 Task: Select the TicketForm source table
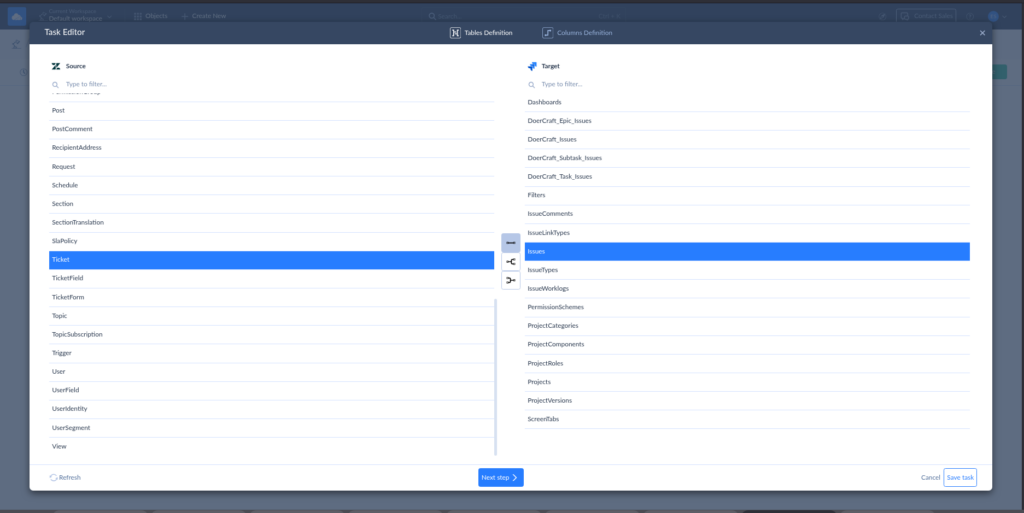[272, 298]
